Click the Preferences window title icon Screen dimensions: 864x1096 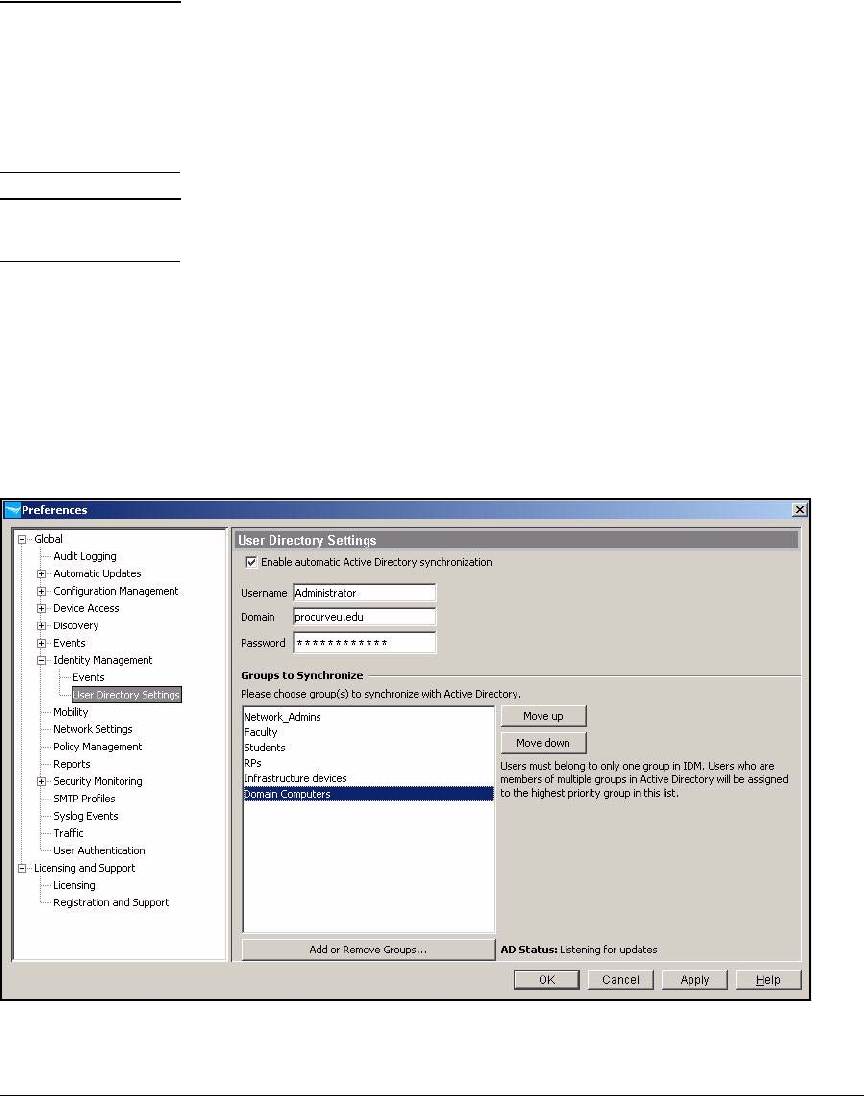[x=13, y=510]
